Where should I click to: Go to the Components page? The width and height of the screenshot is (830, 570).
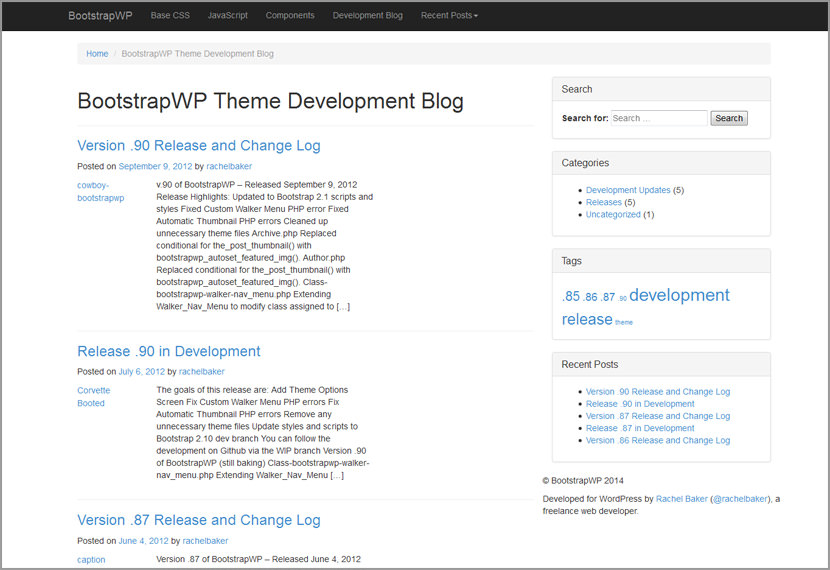click(x=290, y=15)
